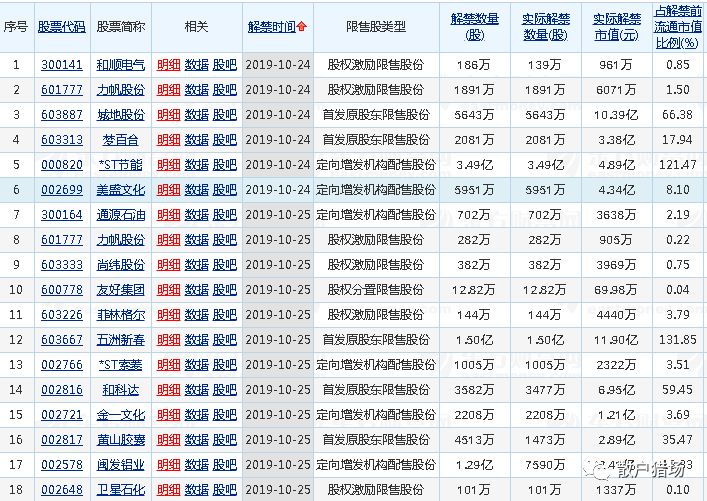Open stock code 002766
Viewport: 707px width, 501px height.
click(62, 365)
